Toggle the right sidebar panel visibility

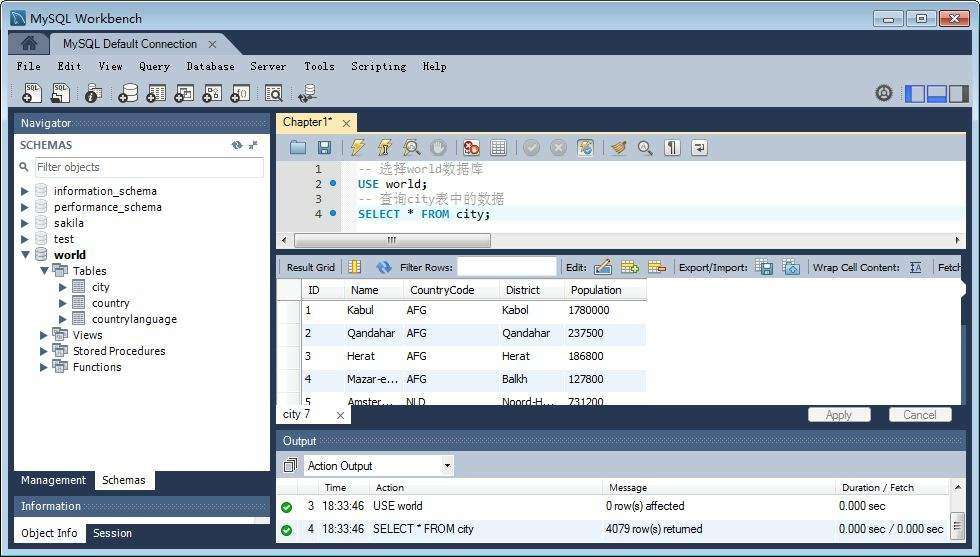coord(958,94)
